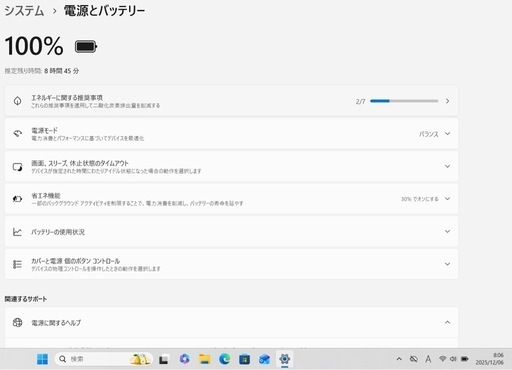Viewport: 512px width, 370px height.
Task: Click right arrow on energy recommendations row
Action: pos(447,101)
